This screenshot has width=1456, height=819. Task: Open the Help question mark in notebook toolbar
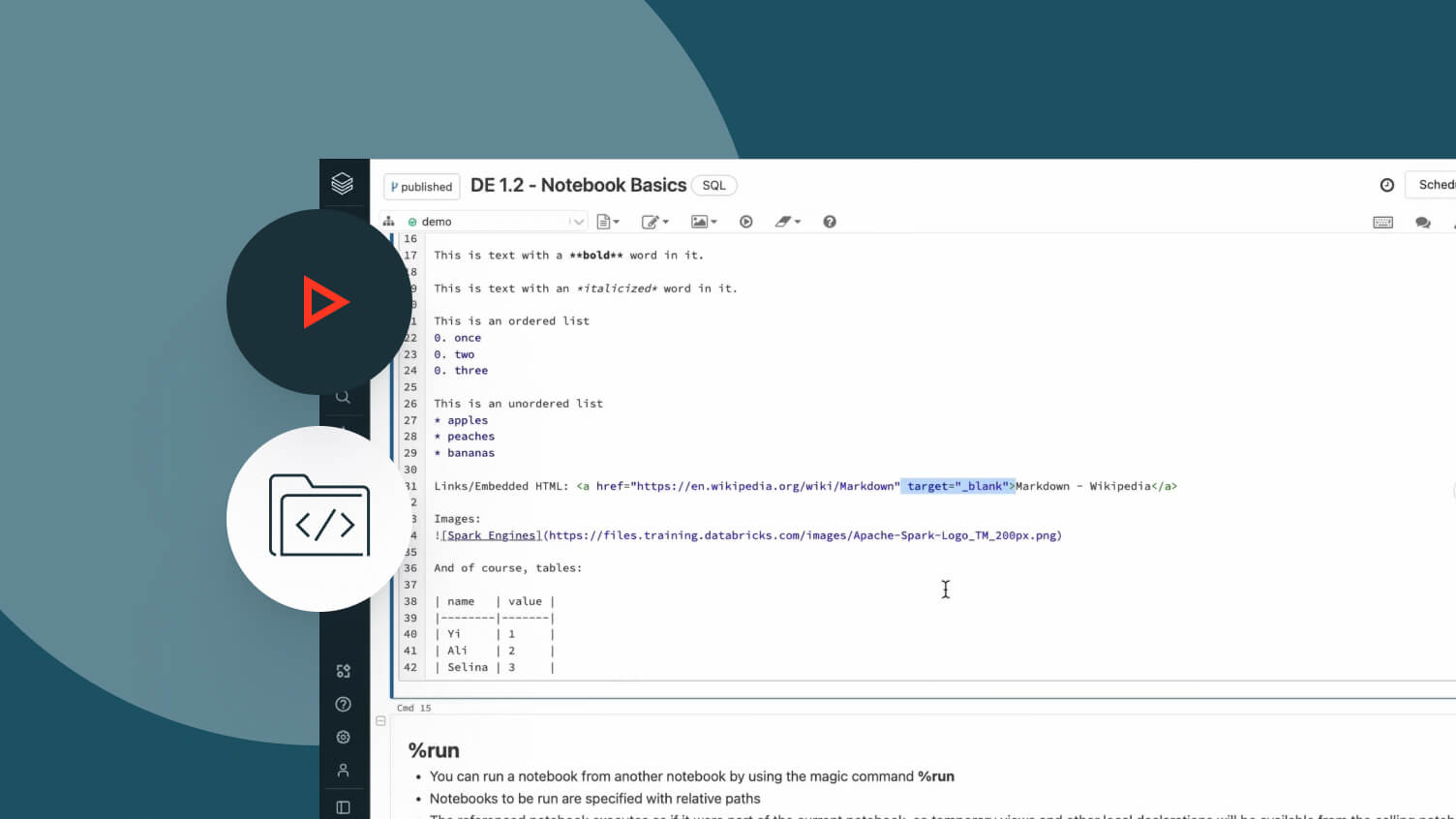(830, 222)
